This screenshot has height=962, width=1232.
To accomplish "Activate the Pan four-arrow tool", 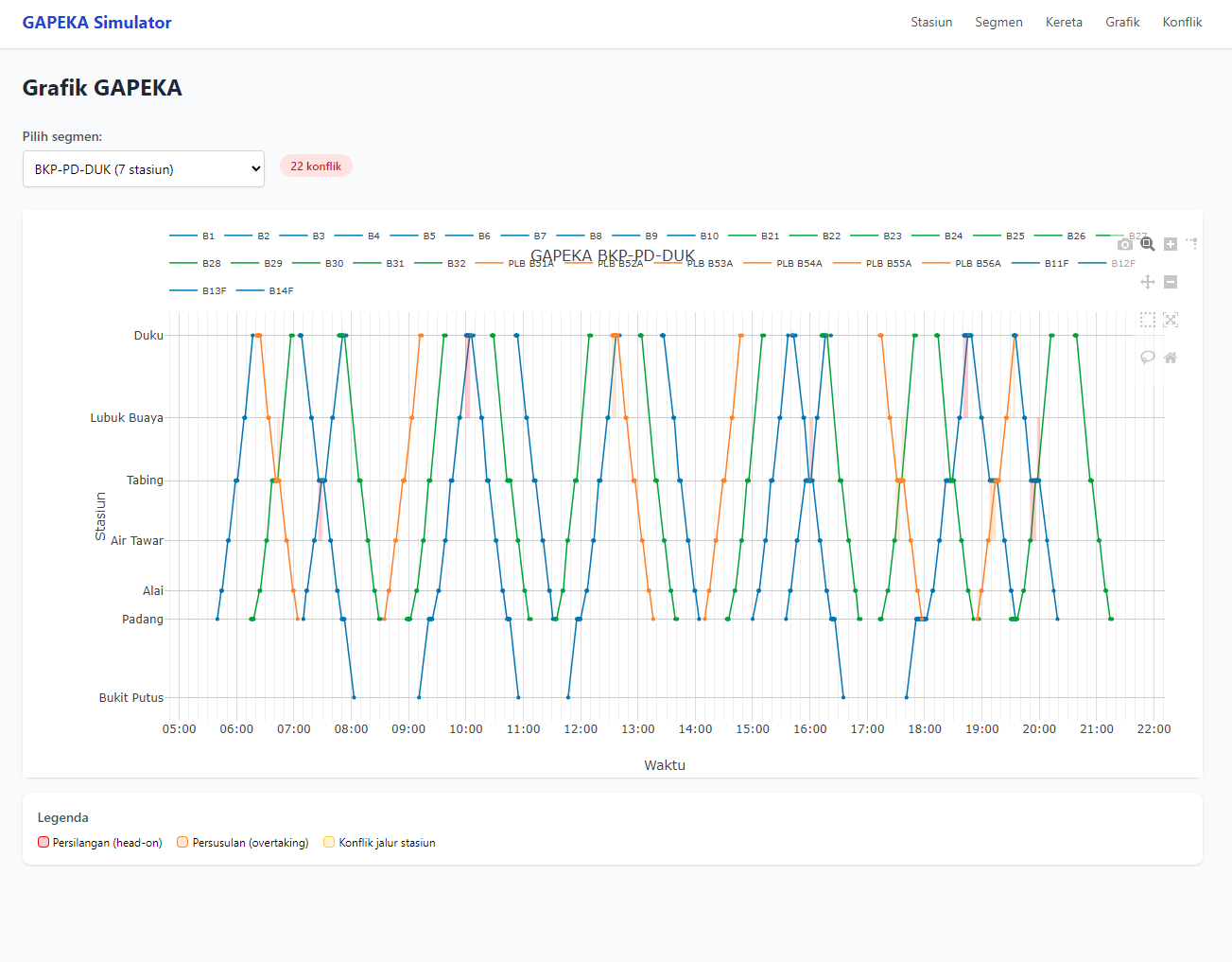I will click(x=1148, y=282).
